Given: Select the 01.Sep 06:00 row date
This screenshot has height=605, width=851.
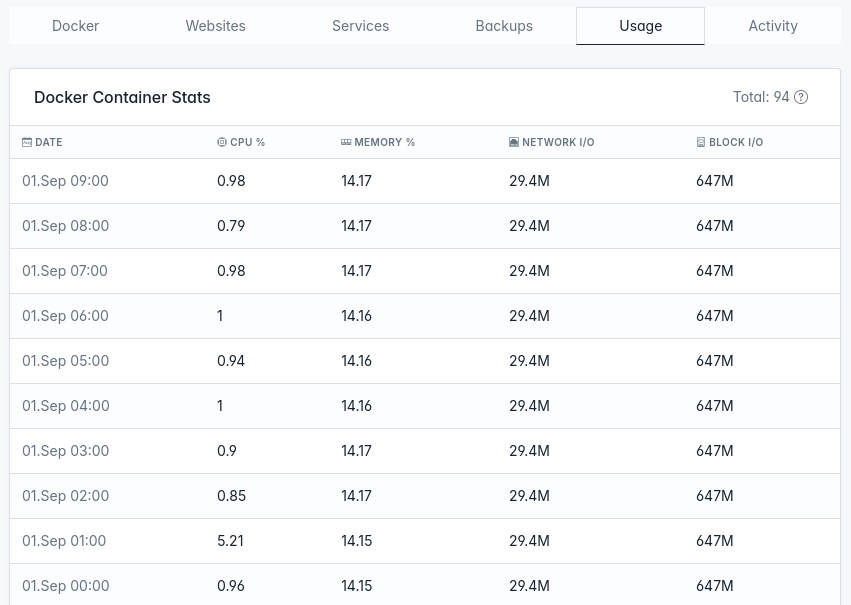Looking at the screenshot, I should tap(65, 316).
